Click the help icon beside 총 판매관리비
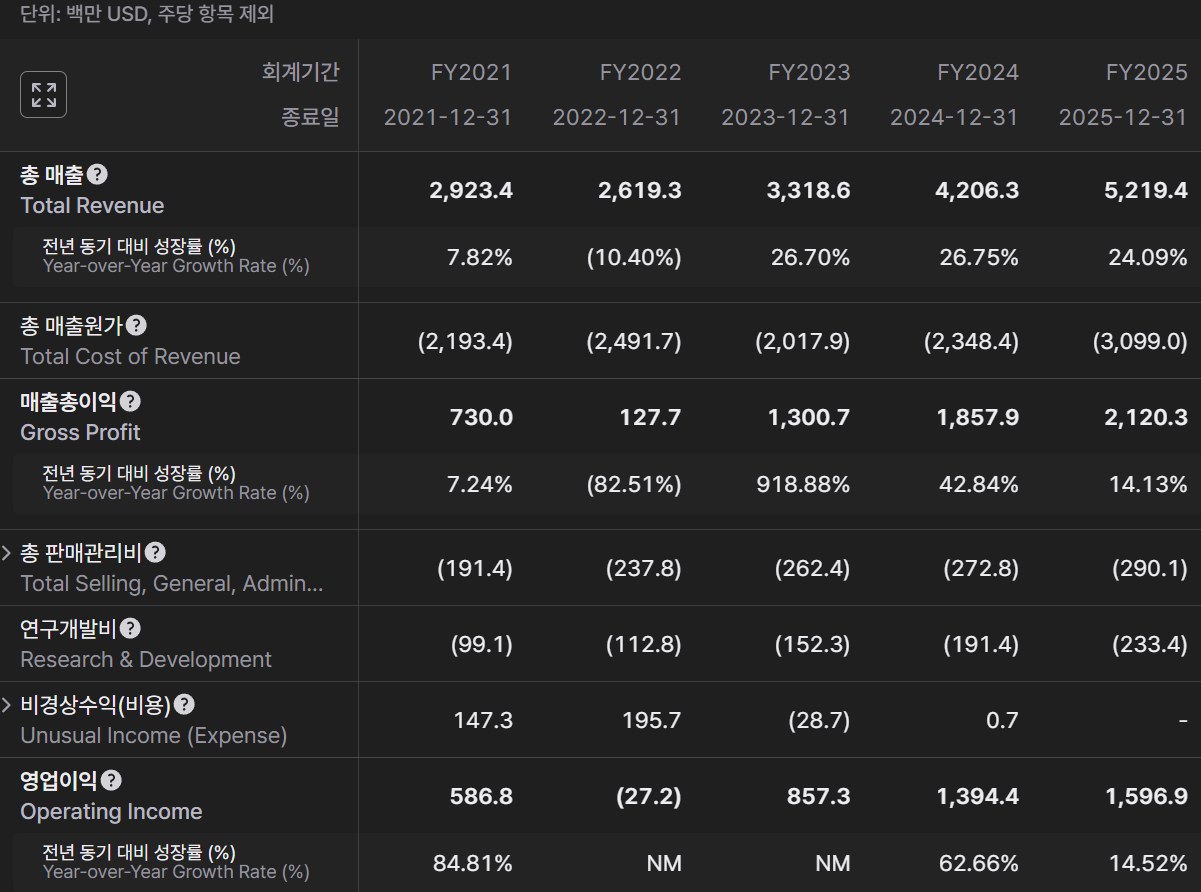 pos(155,552)
